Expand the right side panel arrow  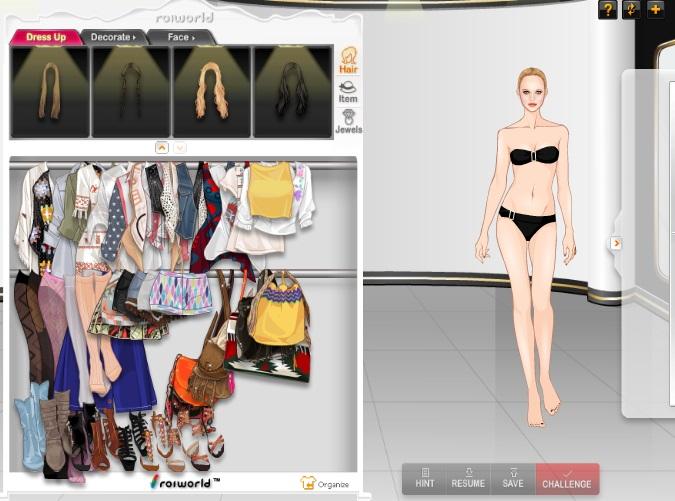click(616, 243)
